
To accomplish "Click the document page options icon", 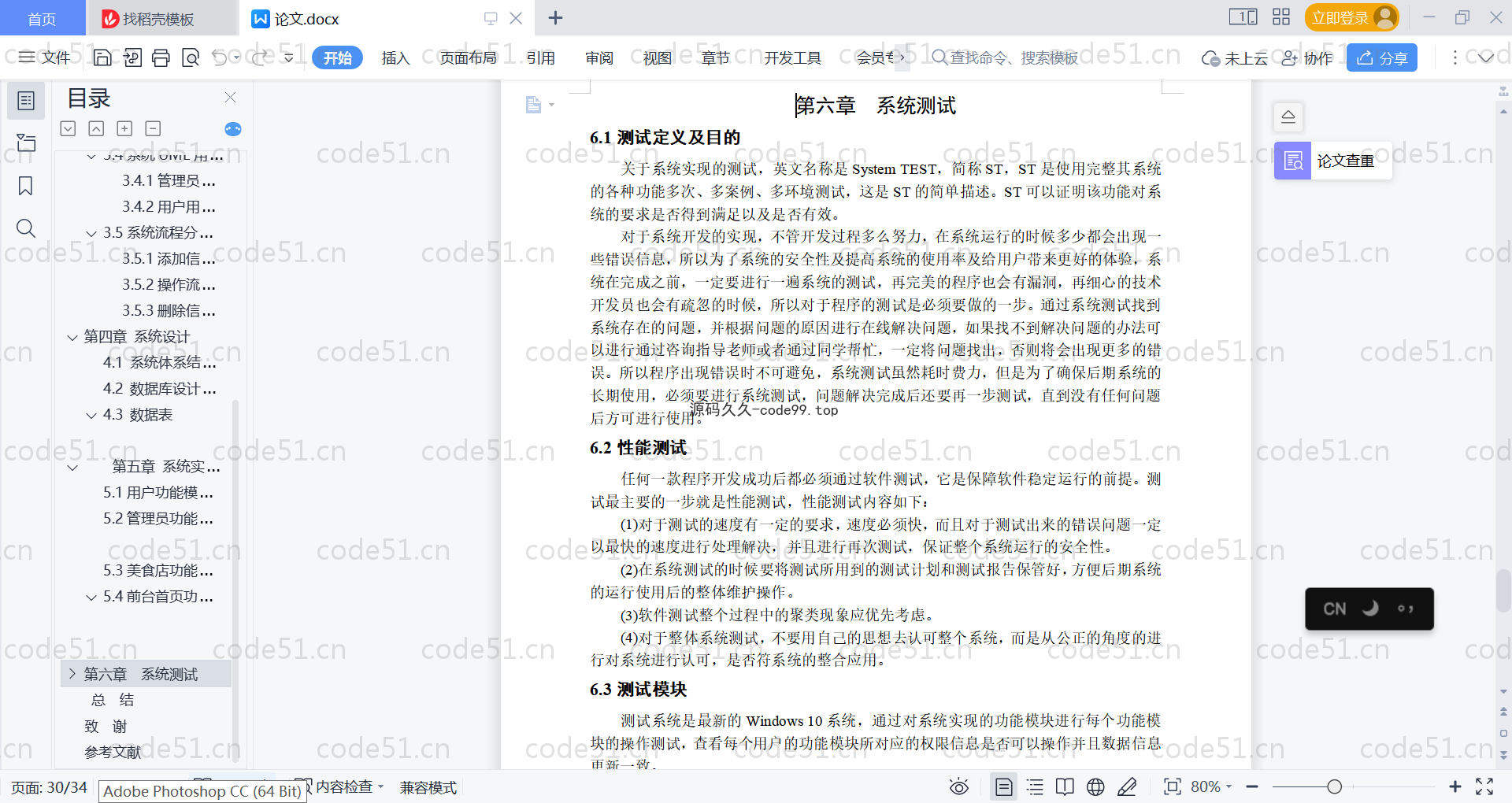I will [534, 105].
